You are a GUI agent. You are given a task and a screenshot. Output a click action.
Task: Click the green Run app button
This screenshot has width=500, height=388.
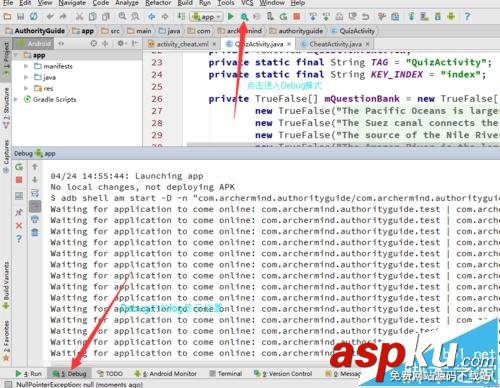pyautogui.click(x=230, y=16)
